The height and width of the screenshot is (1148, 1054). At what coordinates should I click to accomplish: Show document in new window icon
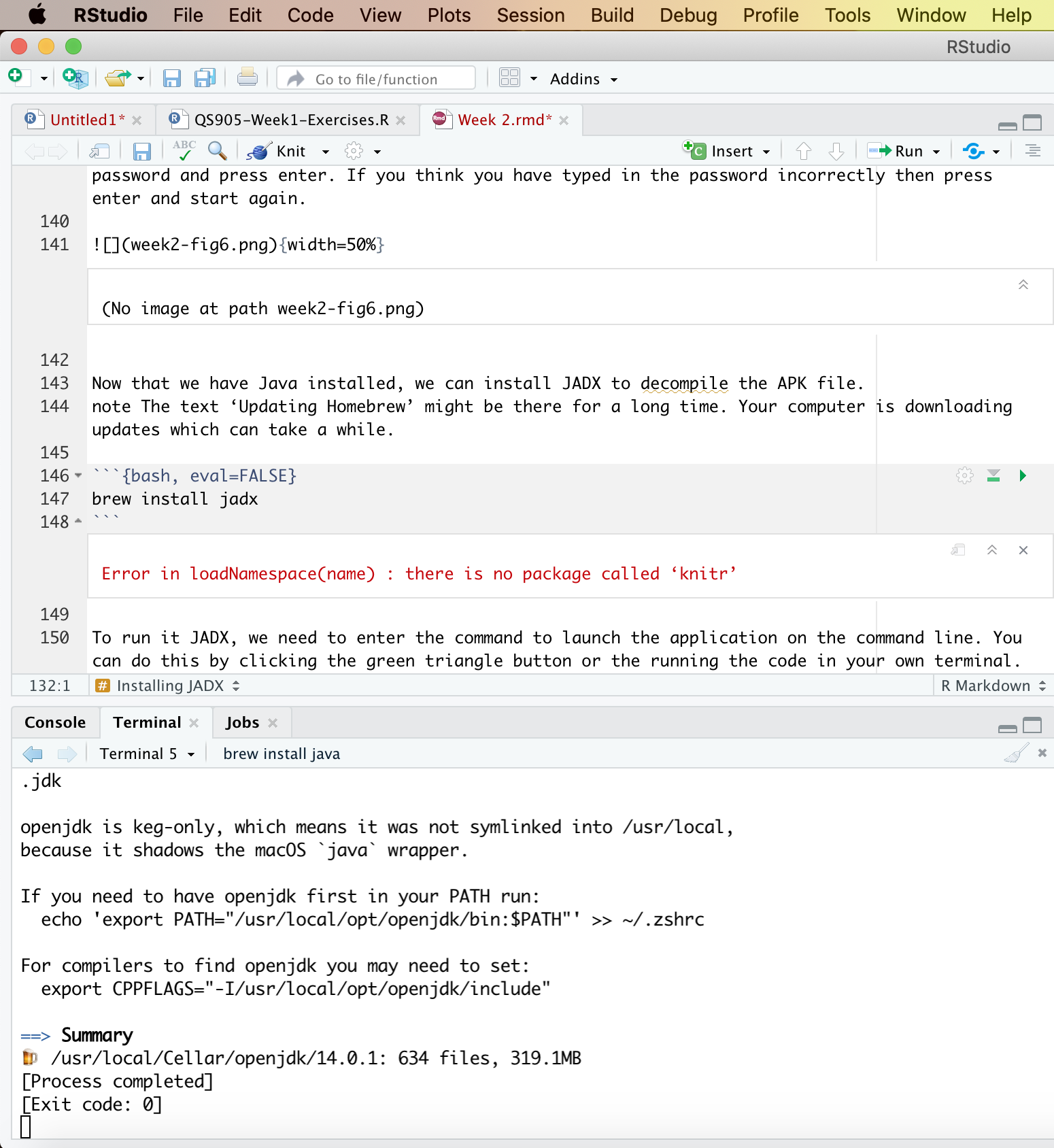(x=100, y=151)
